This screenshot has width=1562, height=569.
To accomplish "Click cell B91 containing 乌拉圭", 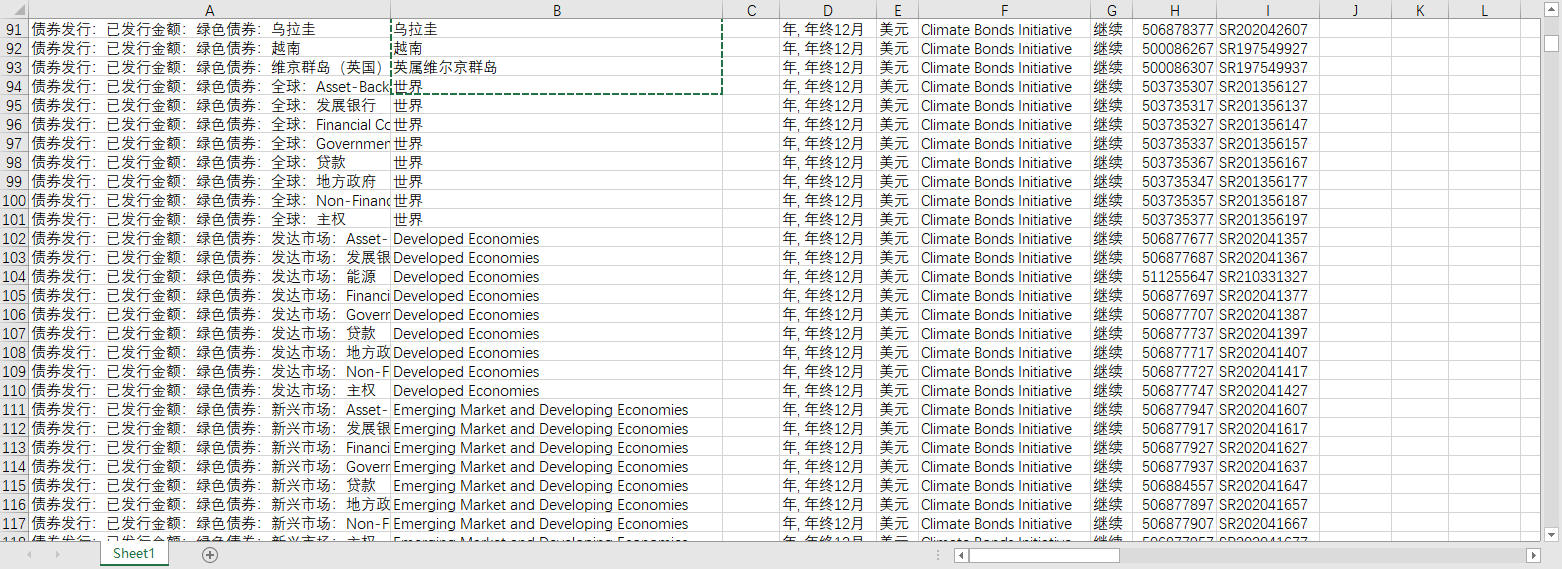I will pos(556,30).
